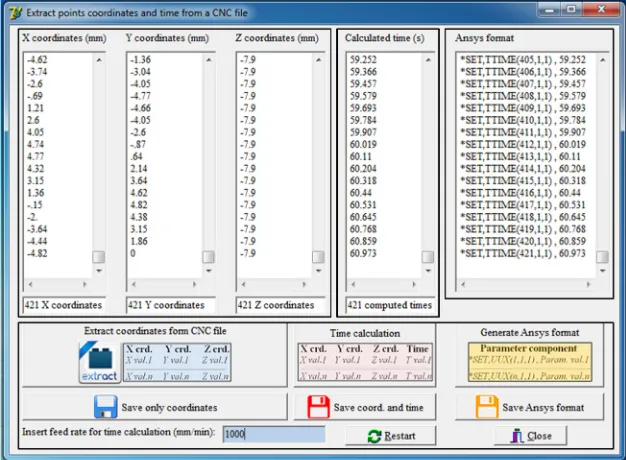Click the Close door icon
This screenshot has width=626, height=460.
point(517,436)
